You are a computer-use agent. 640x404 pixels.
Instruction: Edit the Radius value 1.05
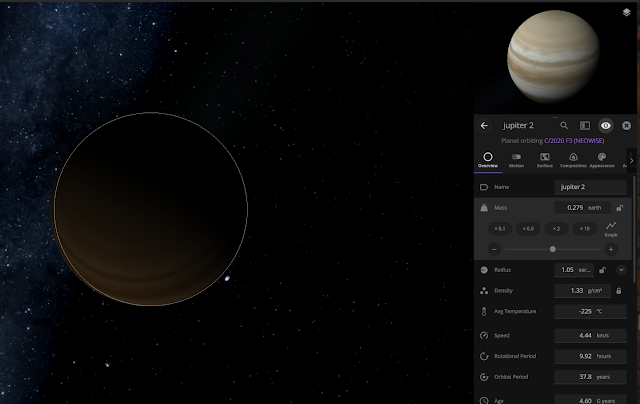point(574,270)
